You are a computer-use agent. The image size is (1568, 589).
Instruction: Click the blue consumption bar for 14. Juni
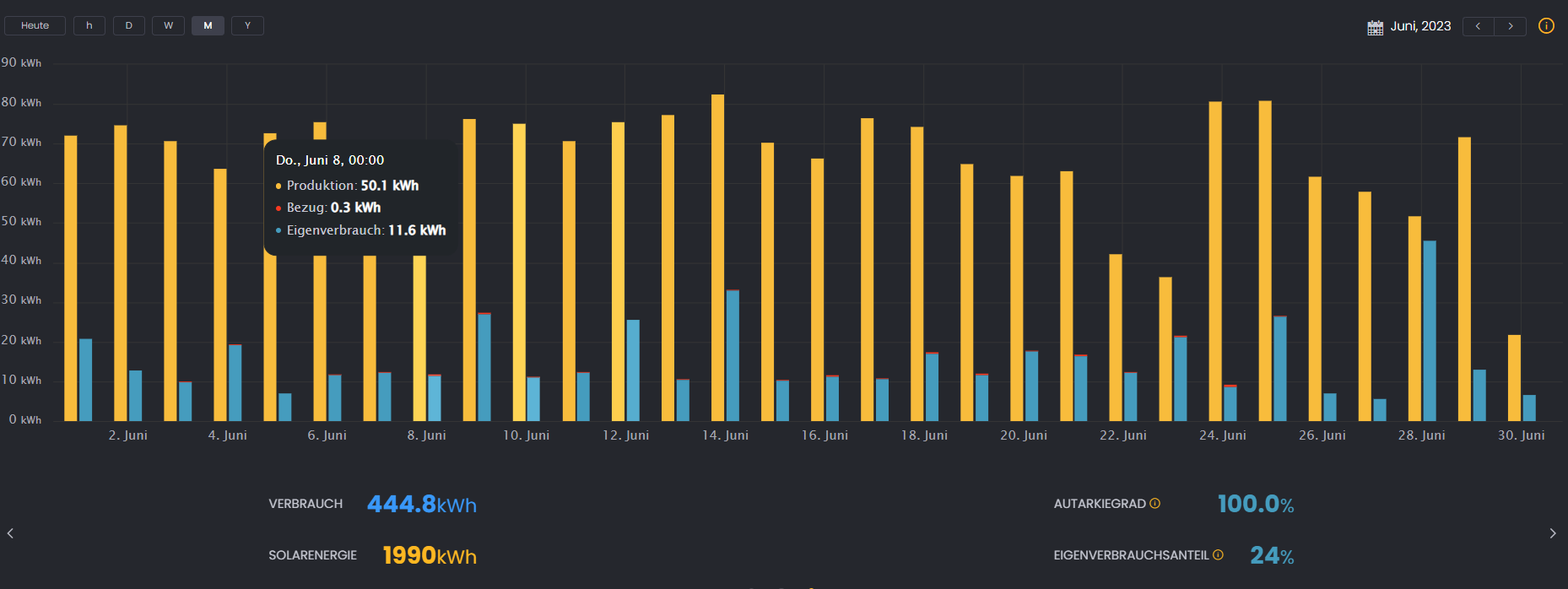(733, 355)
